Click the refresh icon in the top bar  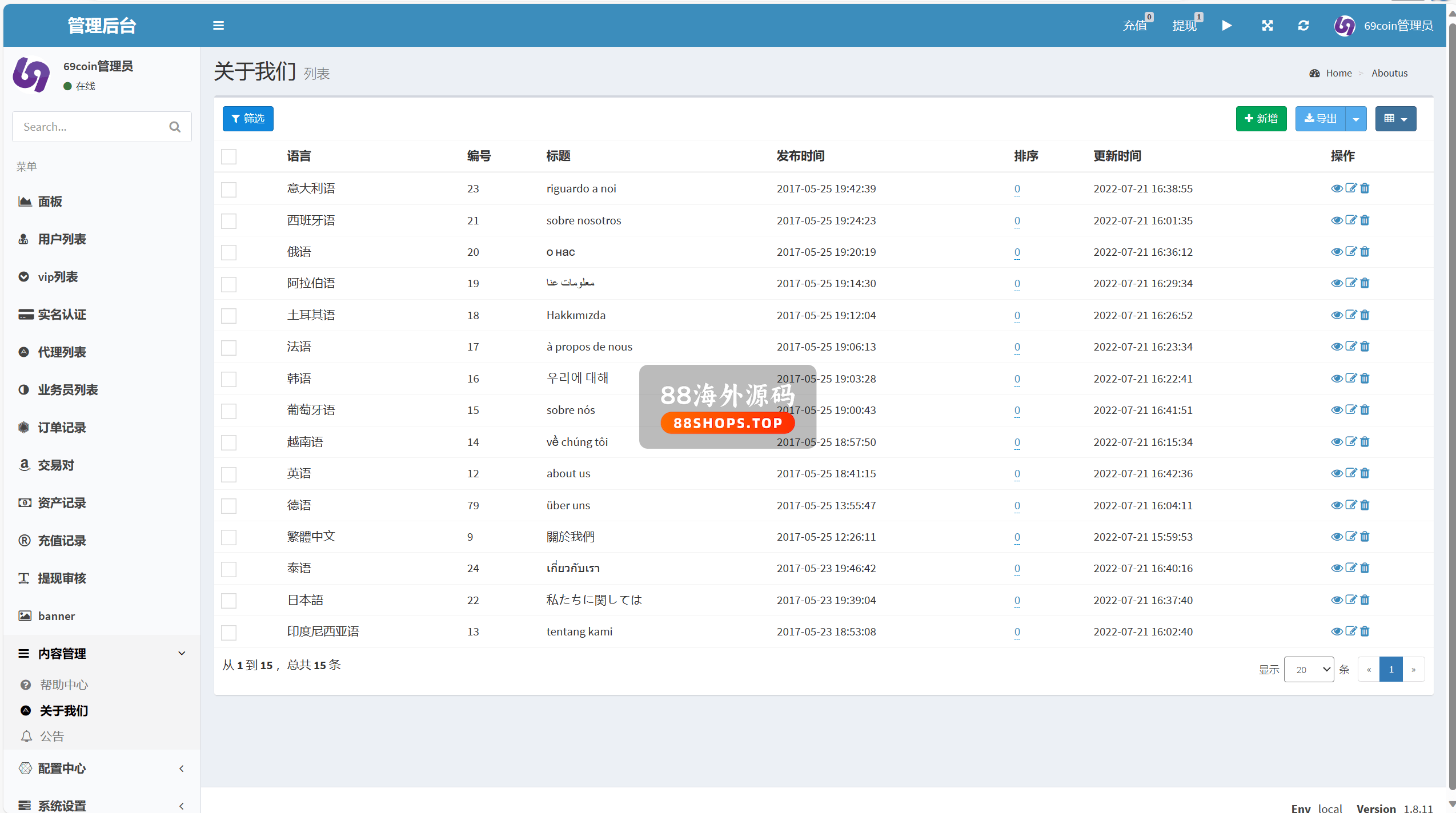[x=1303, y=26]
